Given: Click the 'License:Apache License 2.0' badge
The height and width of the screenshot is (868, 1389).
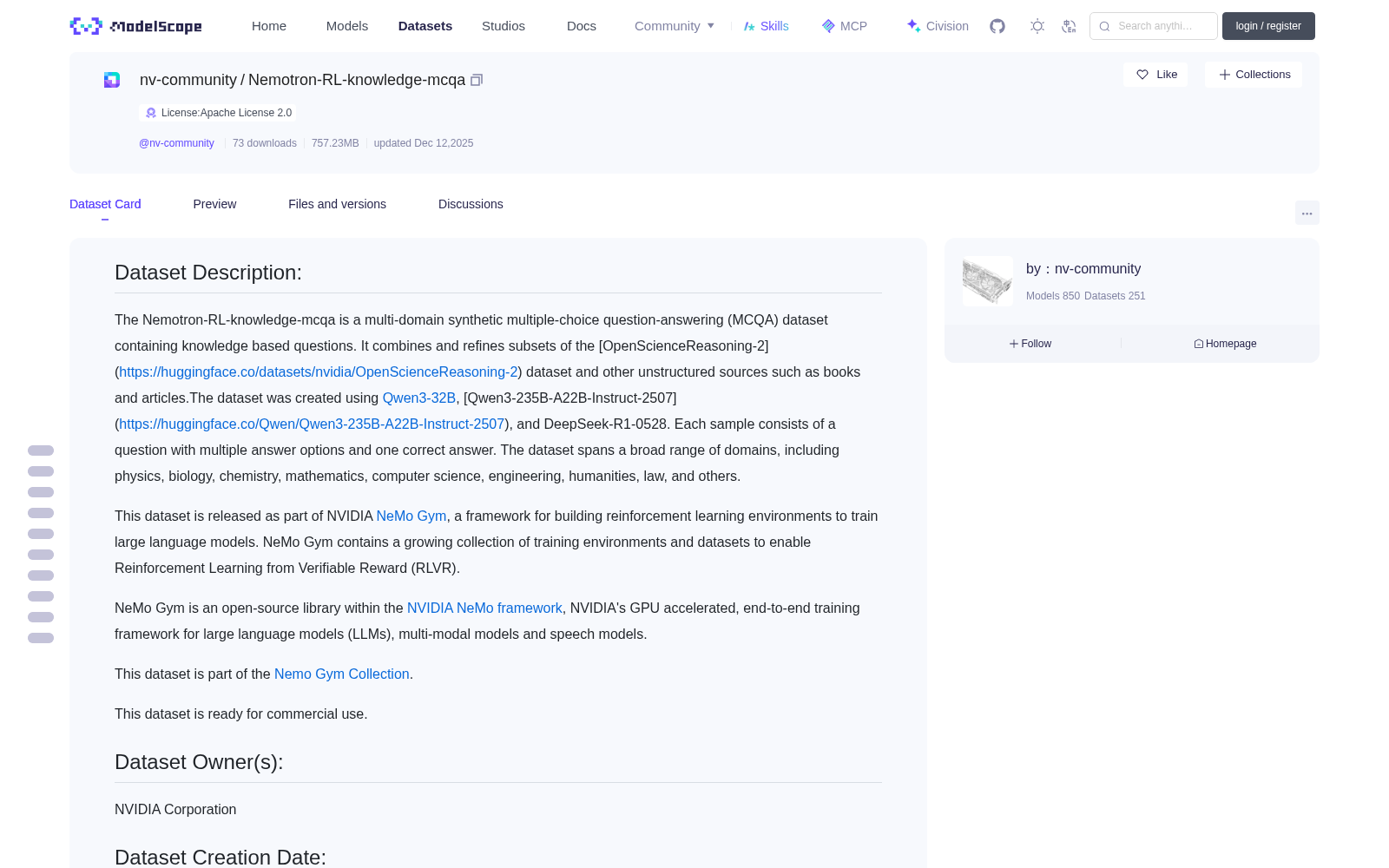Looking at the screenshot, I should (218, 113).
